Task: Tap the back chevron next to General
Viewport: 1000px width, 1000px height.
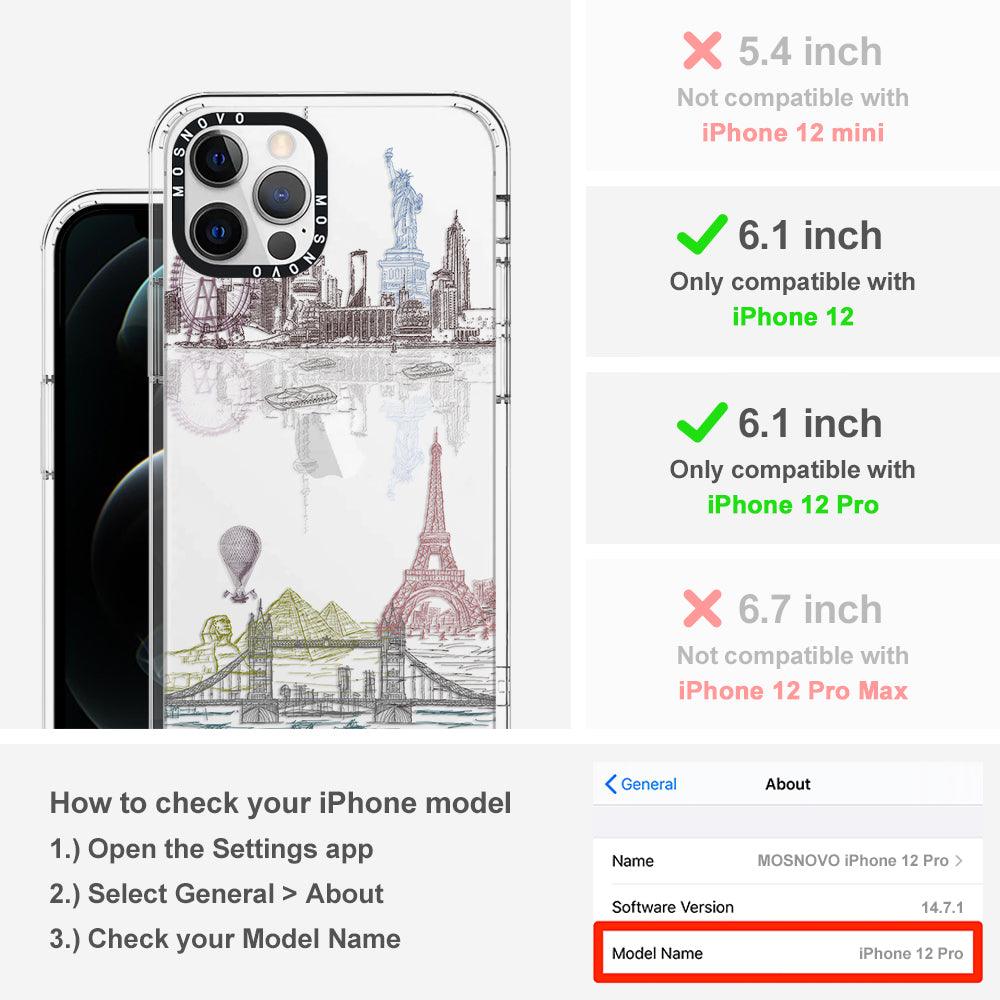Action: point(610,784)
